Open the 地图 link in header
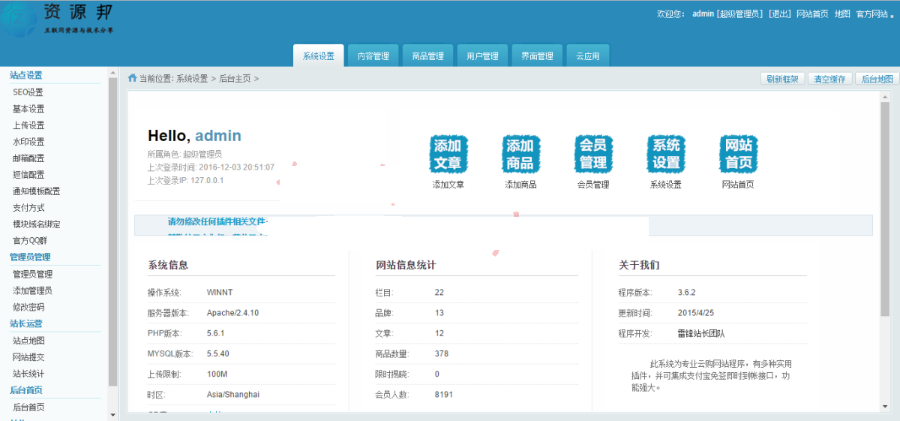This screenshot has height=421, width=900. click(x=842, y=14)
